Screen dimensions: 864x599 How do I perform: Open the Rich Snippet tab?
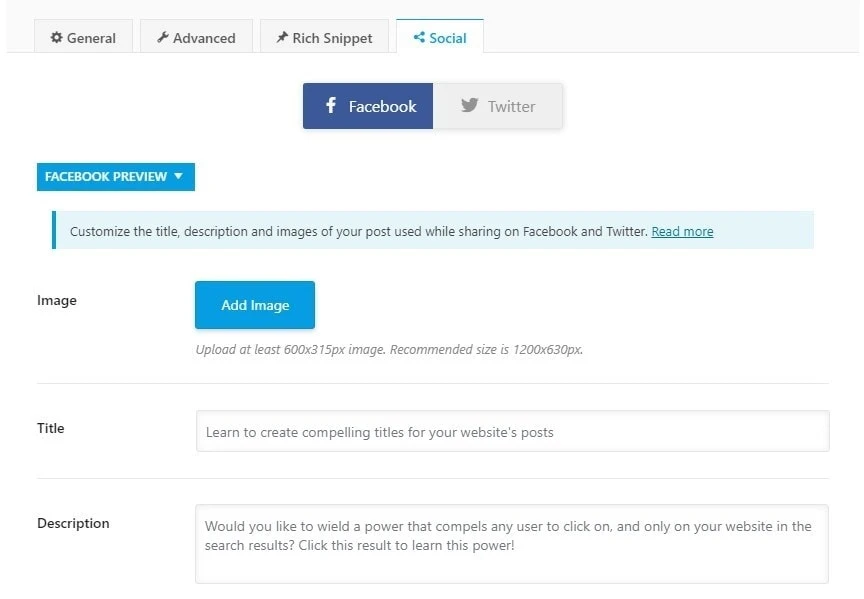(x=325, y=36)
